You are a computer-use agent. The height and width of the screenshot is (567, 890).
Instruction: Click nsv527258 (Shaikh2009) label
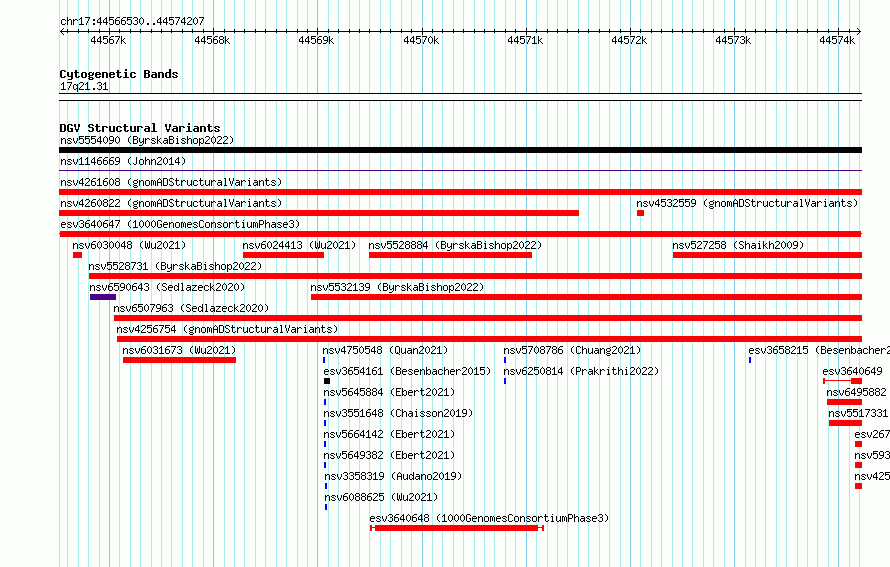(x=738, y=245)
